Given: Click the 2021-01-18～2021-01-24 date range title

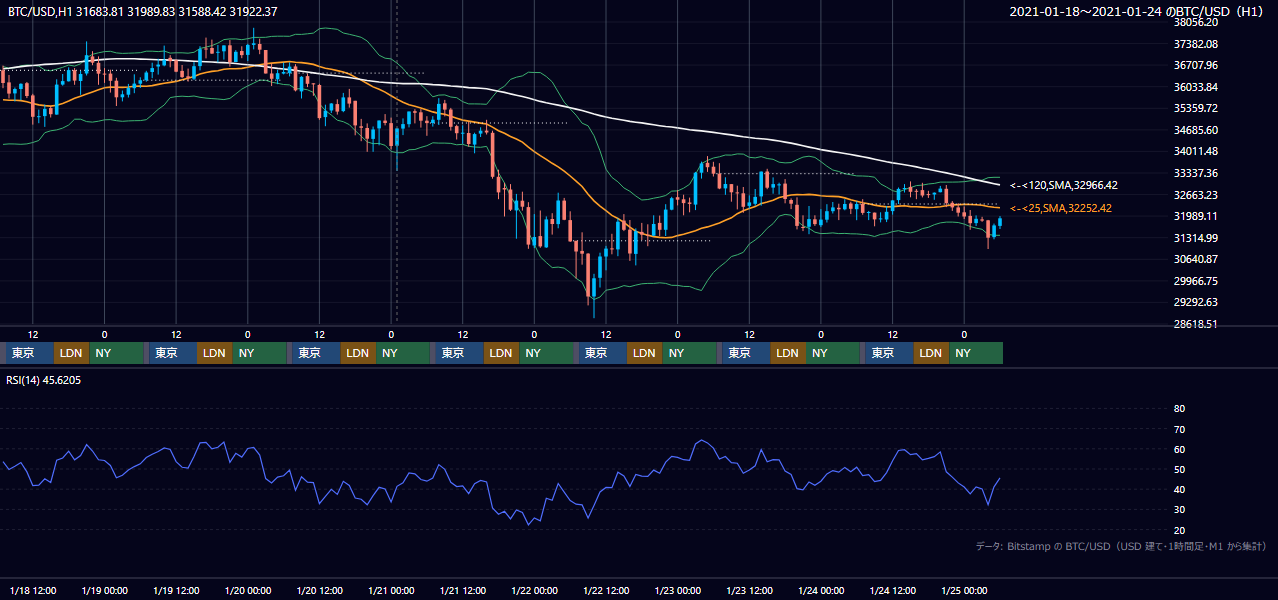Looking at the screenshot, I should 1137,12.
